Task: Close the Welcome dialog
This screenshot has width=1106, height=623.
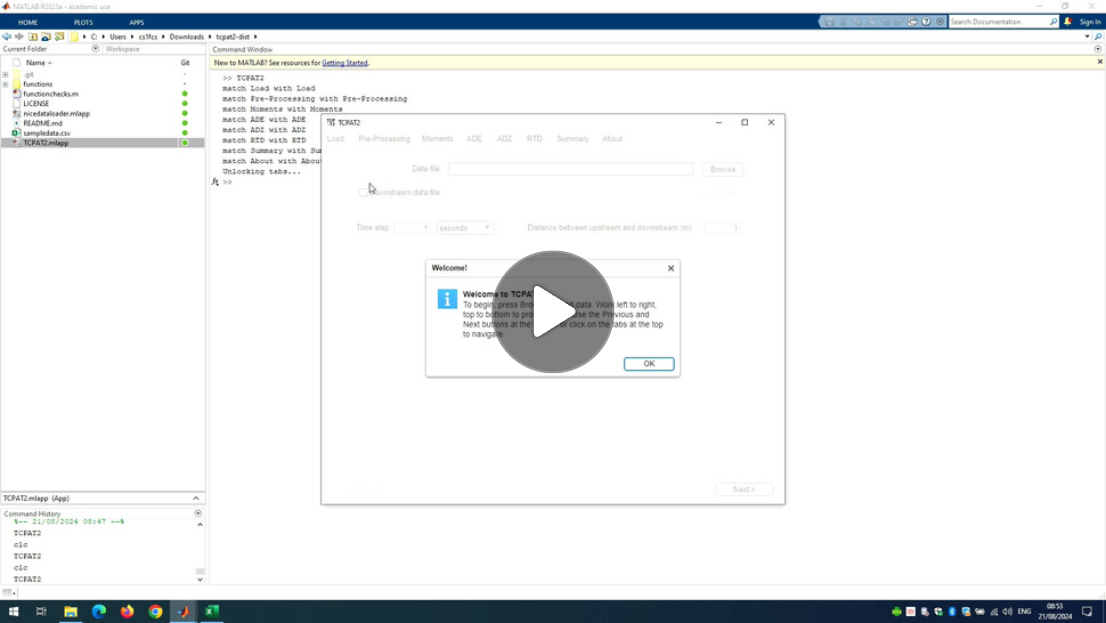Action: pyautogui.click(x=671, y=268)
